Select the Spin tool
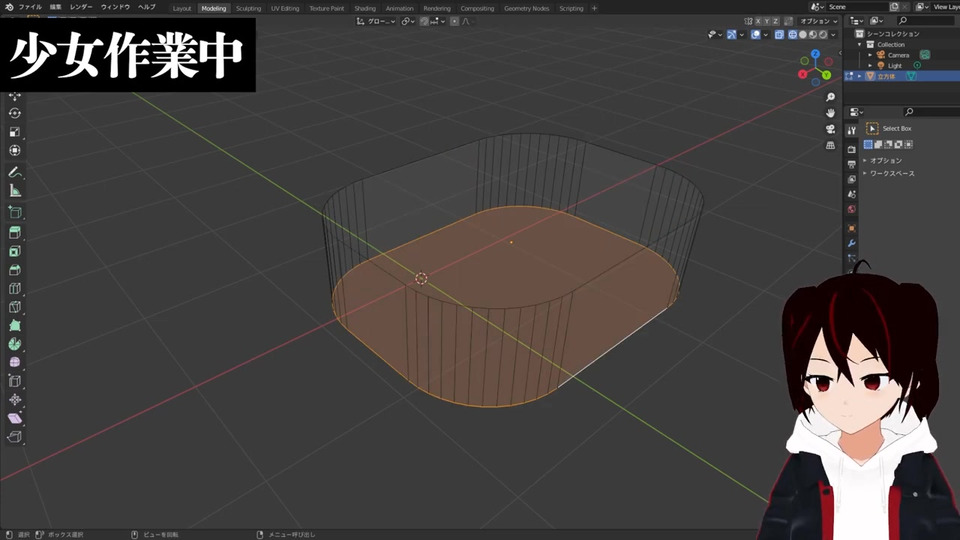Screen dimensions: 960x540 (15, 344)
